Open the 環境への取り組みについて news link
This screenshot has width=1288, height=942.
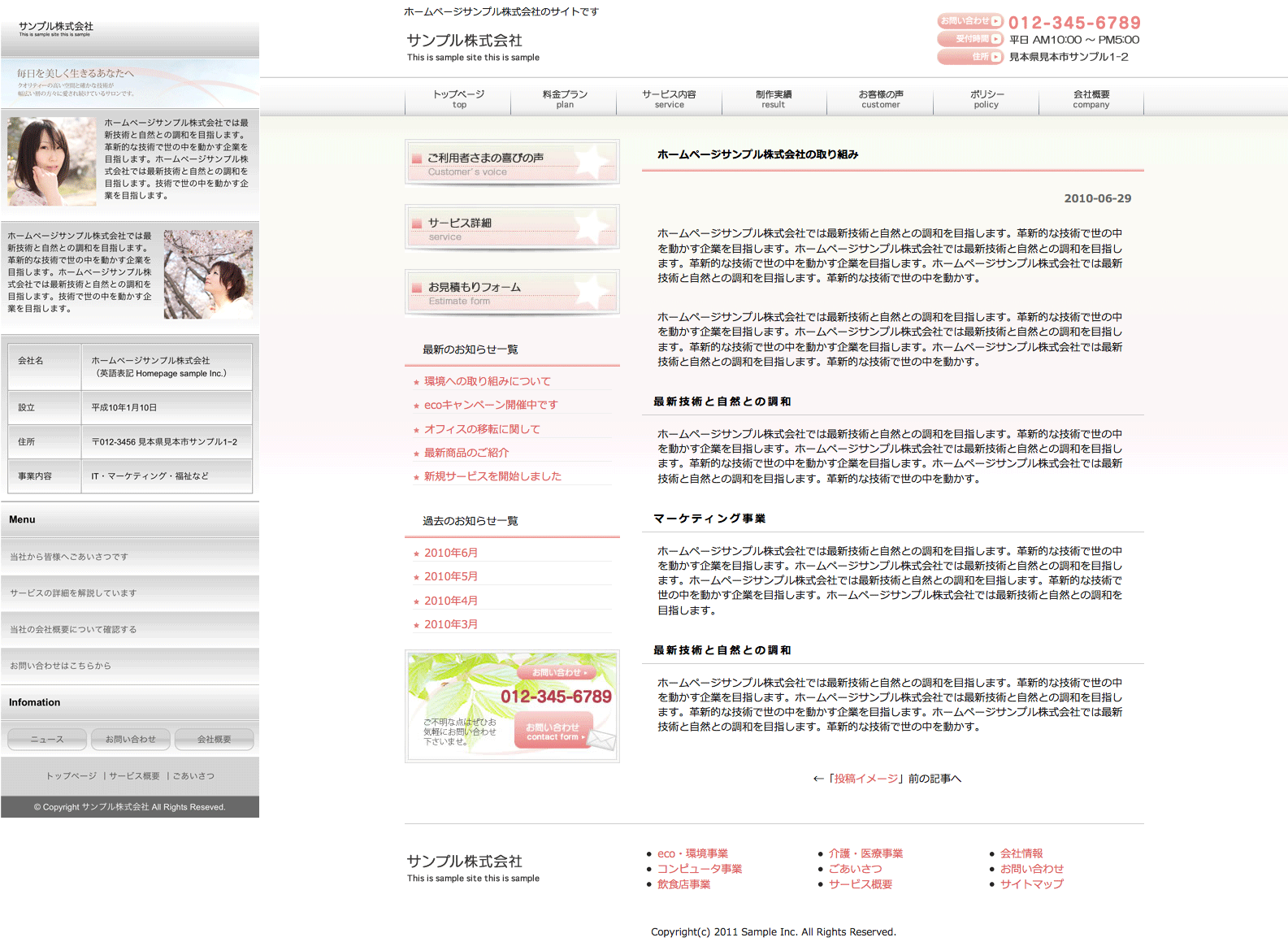(487, 381)
